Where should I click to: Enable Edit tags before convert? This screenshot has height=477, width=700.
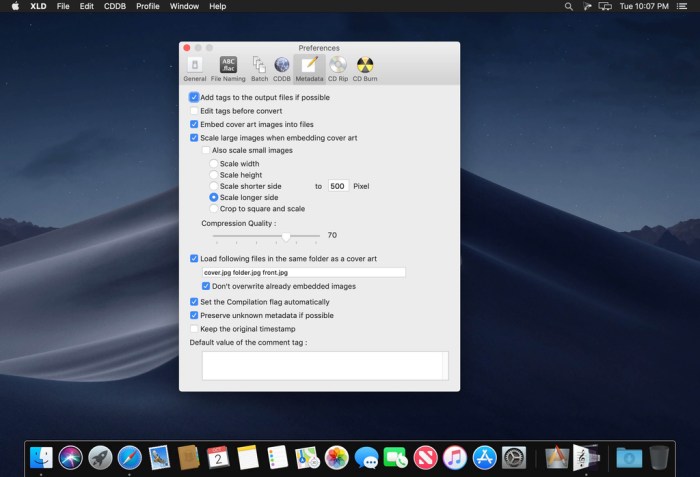pos(194,111)
